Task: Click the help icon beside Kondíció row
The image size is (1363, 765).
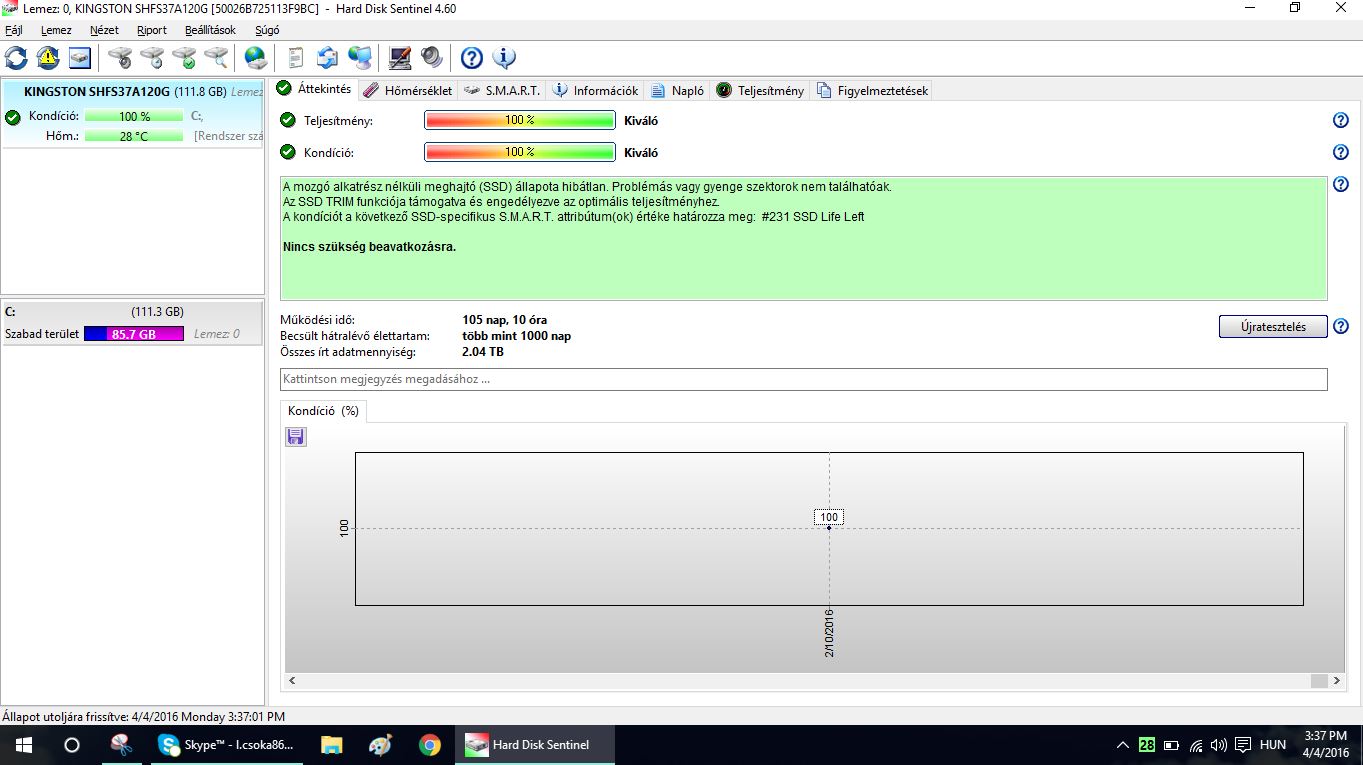Action: coord(1341,153)
